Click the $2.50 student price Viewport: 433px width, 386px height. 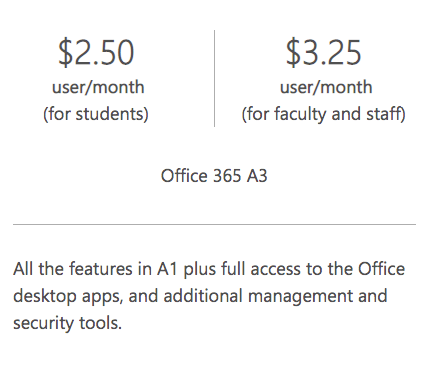pos(96,53)
